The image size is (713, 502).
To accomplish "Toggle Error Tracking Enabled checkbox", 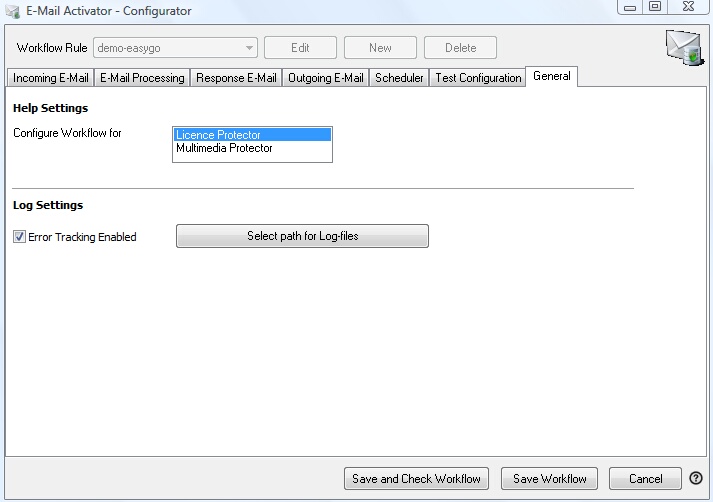I will (x=19, y=237).
